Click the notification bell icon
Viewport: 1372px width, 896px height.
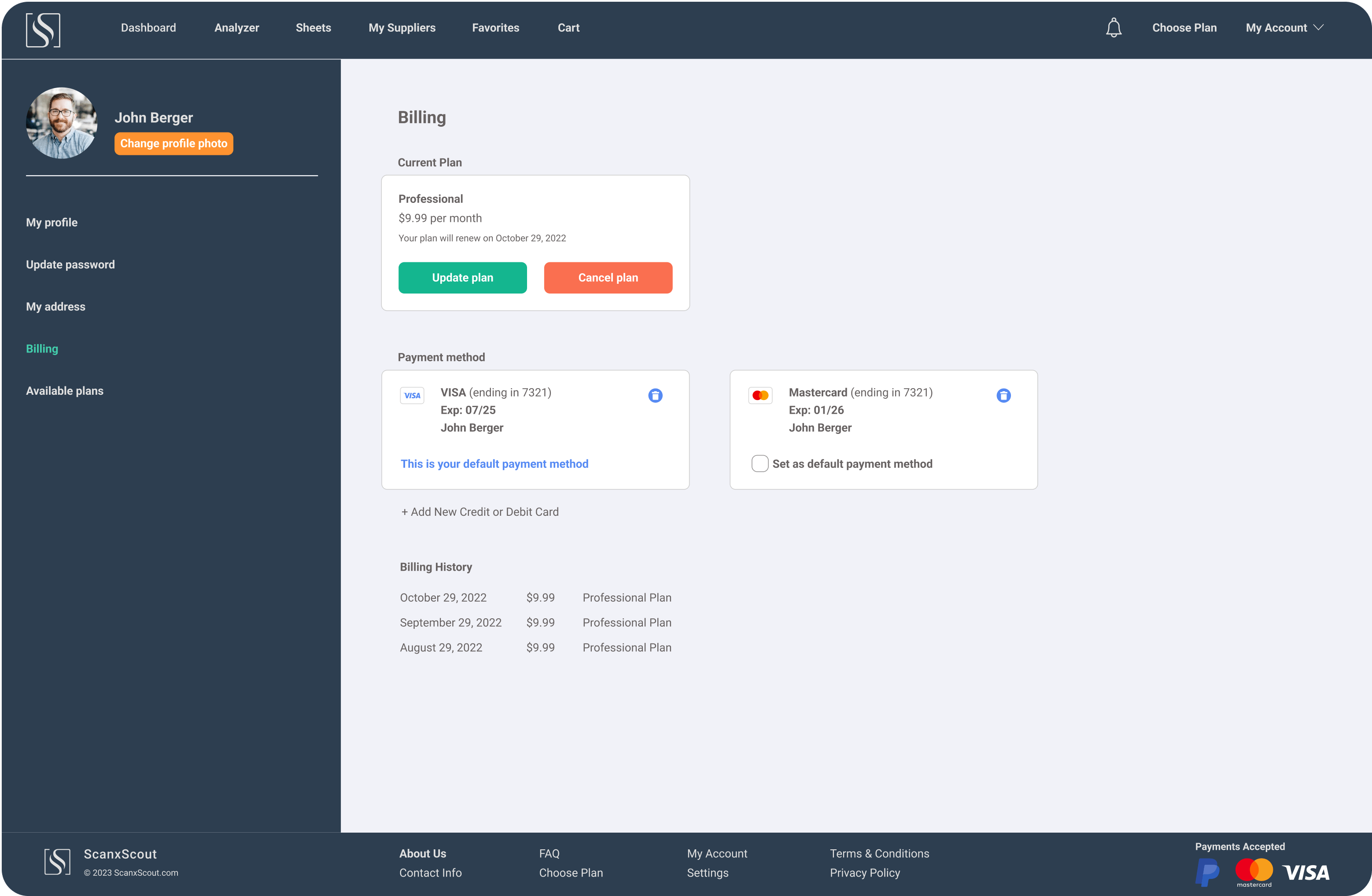point(1113,28)
